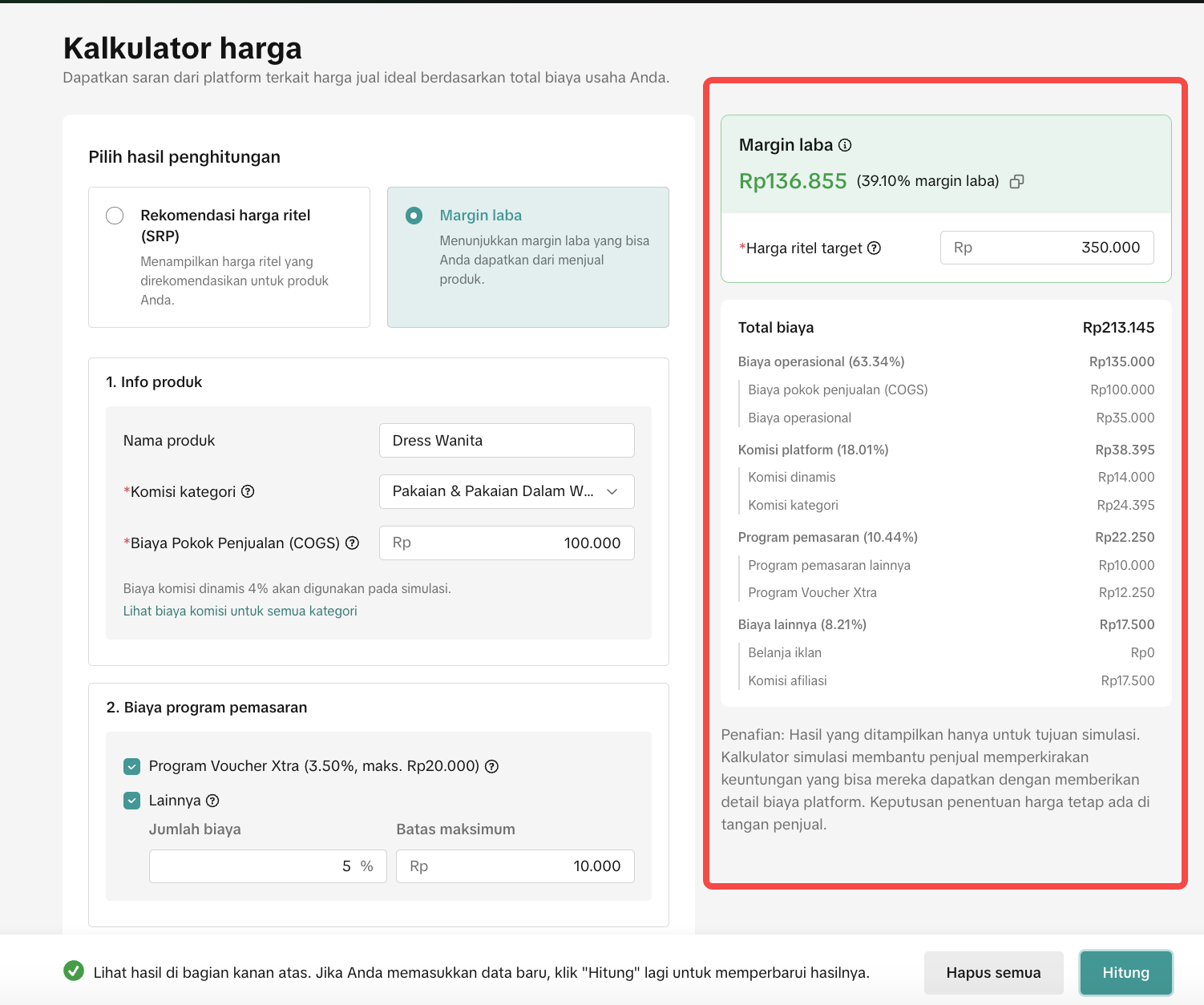Screen dimensions: 1204x1005
Task: Click help icon next to Program Voucher Xtra
Action: 492,766
